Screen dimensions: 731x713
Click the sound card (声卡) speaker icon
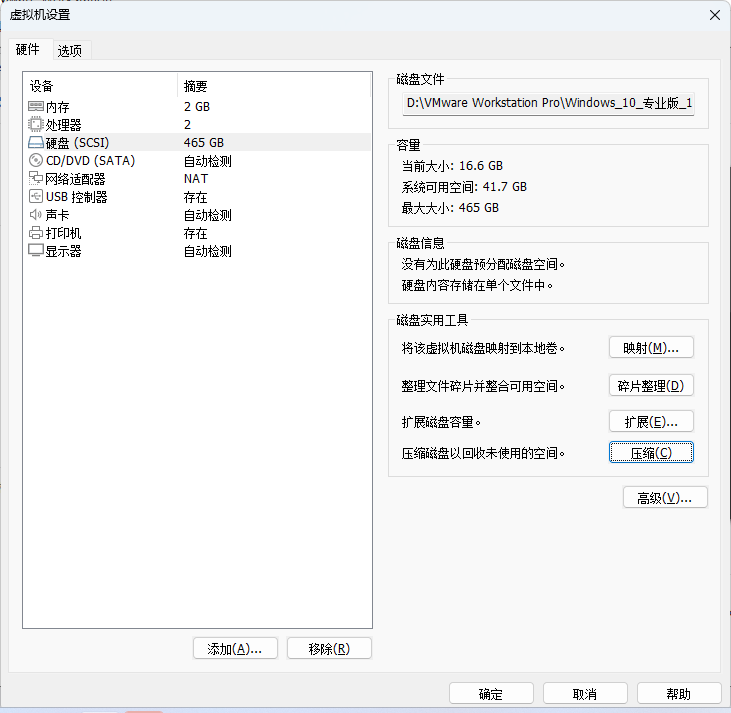[36, 215]
